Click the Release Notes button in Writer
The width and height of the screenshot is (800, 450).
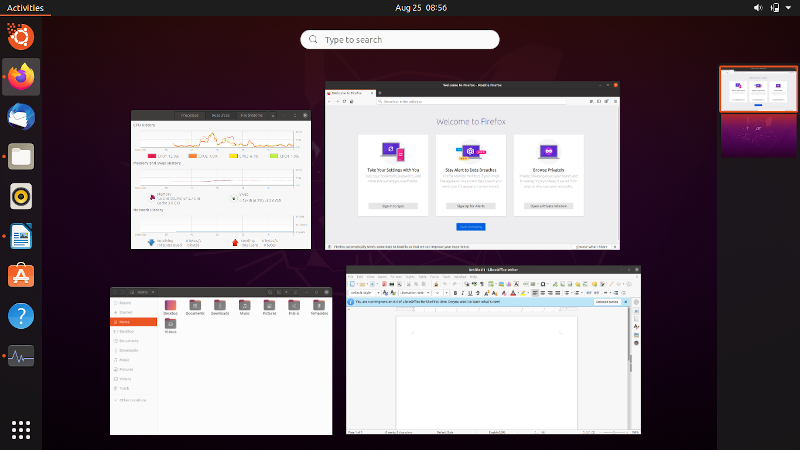607,302
